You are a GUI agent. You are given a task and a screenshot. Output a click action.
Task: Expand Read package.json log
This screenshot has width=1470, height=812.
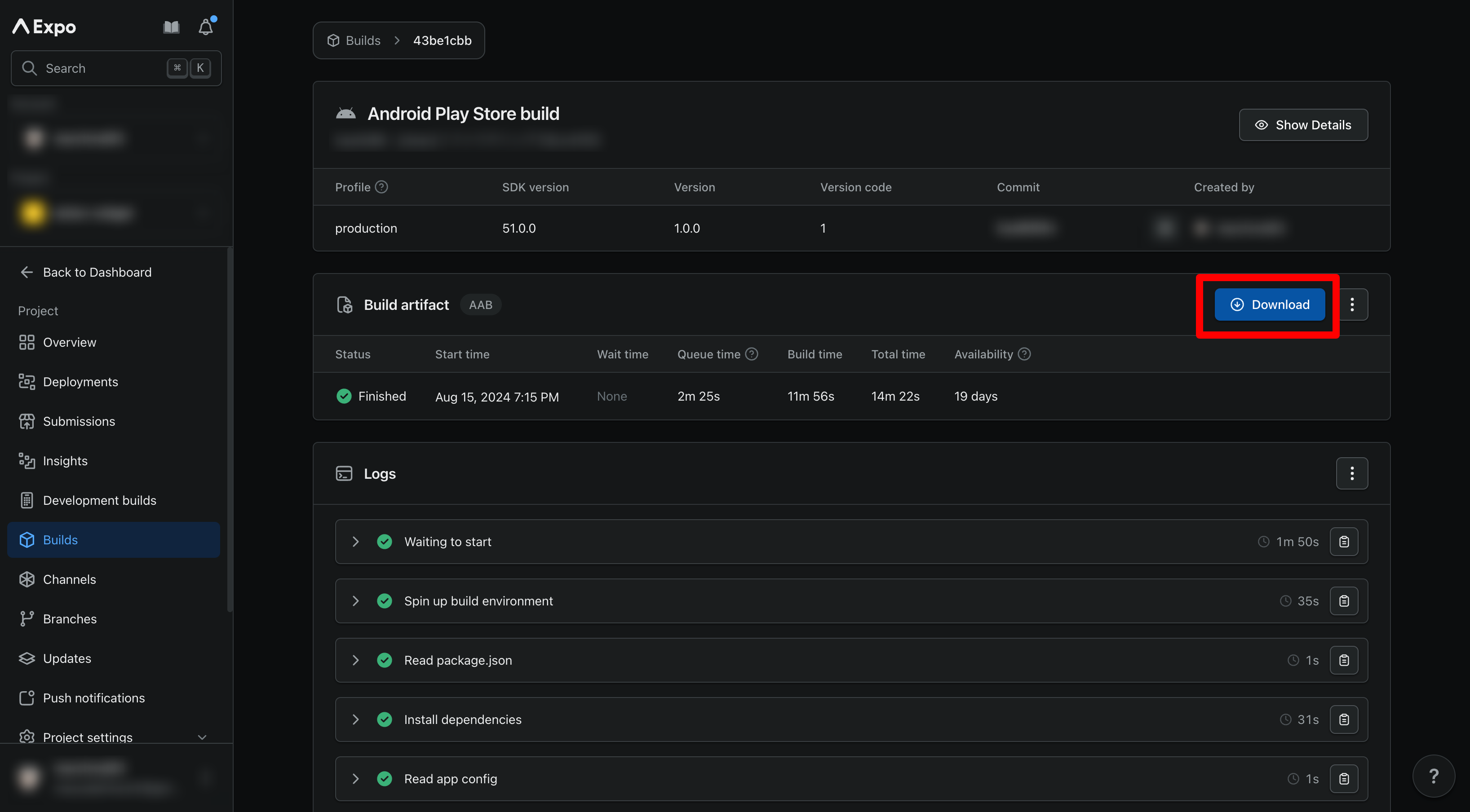(355, 660)
